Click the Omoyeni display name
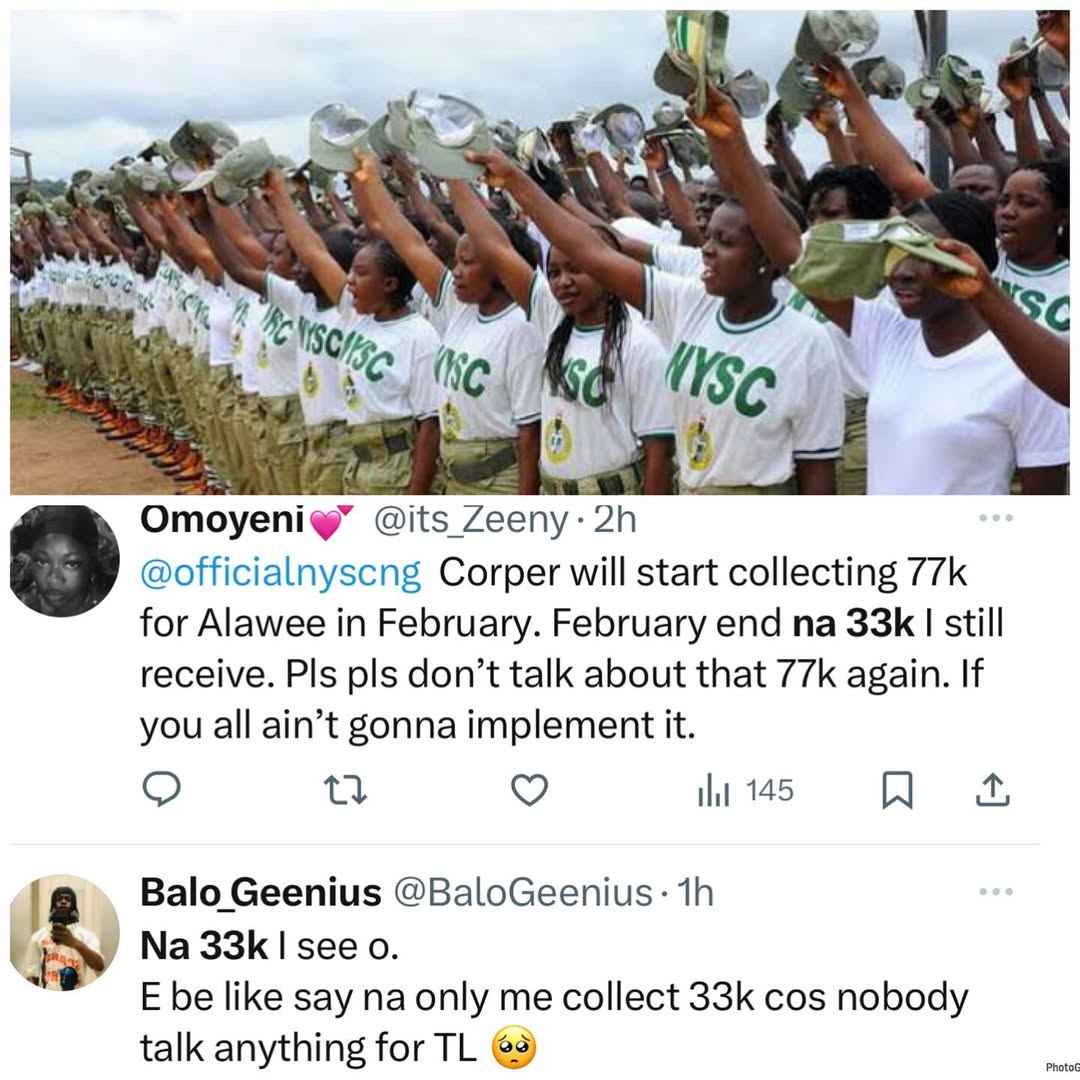This screenshot has height=1080, width=1080. (x=223, y=521)
